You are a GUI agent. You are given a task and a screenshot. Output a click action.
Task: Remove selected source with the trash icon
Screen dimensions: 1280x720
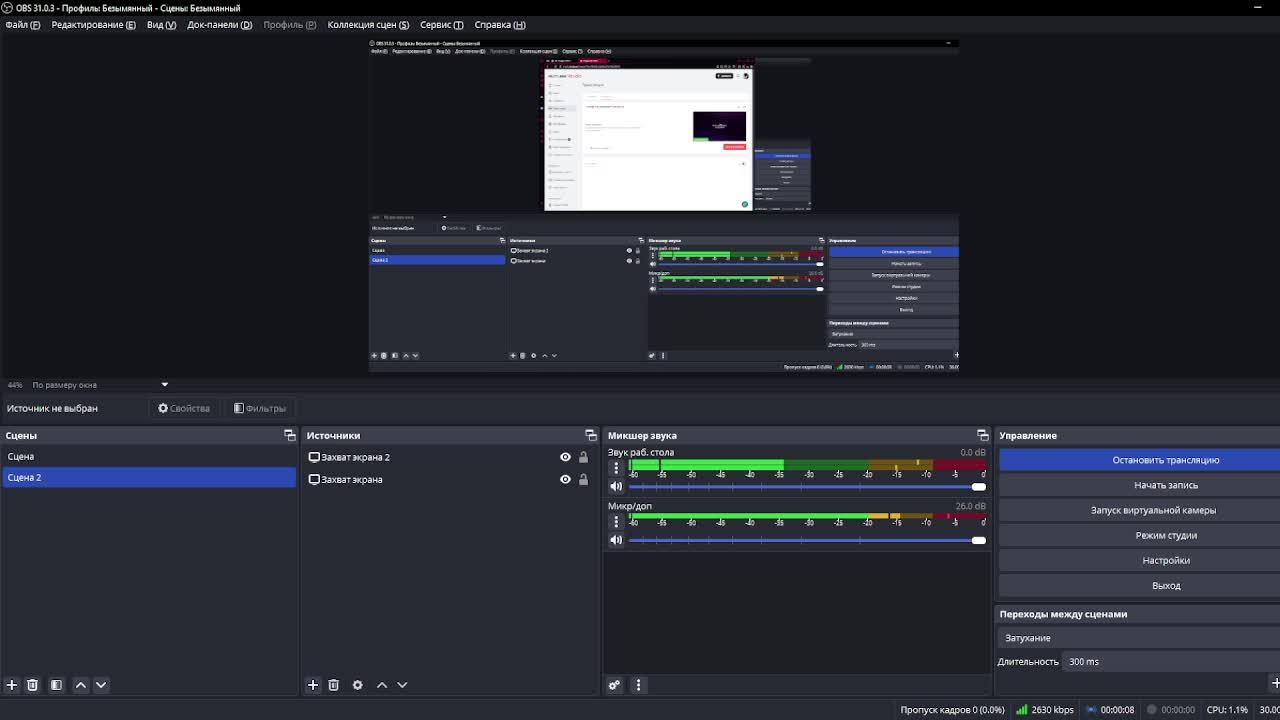click(334, 685)
